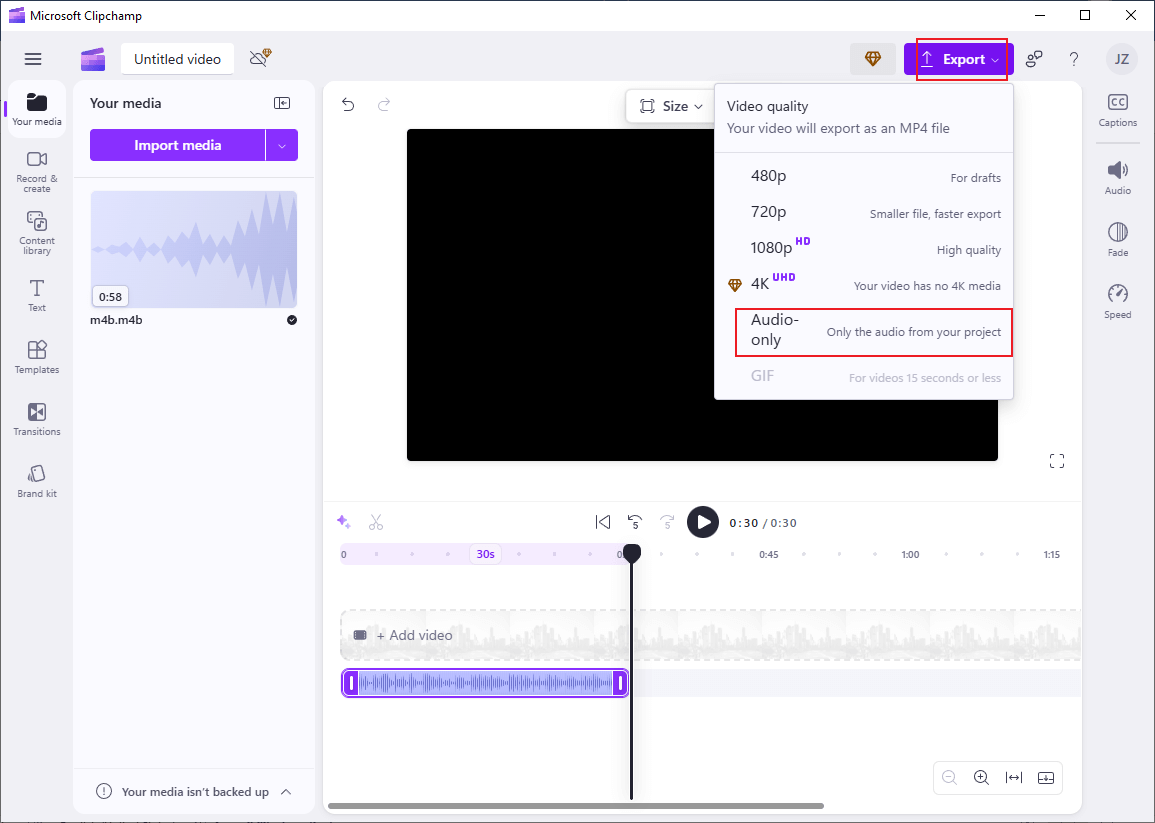Open the Templates tab
The image size is (1155, 823).
[37, 357]
